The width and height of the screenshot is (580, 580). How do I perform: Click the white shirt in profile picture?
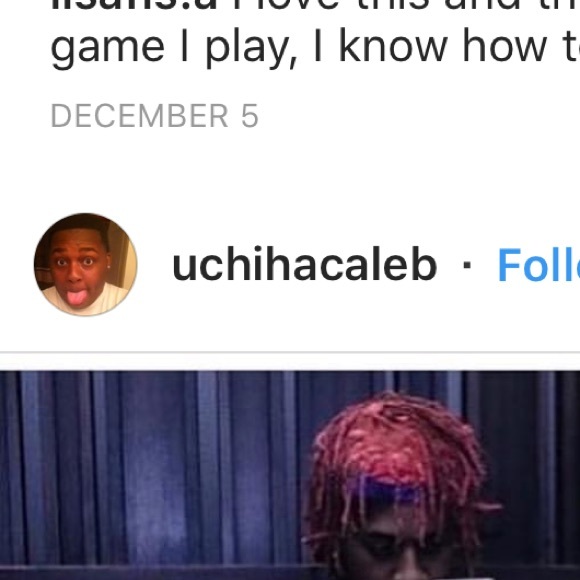(x=85, y=298)
